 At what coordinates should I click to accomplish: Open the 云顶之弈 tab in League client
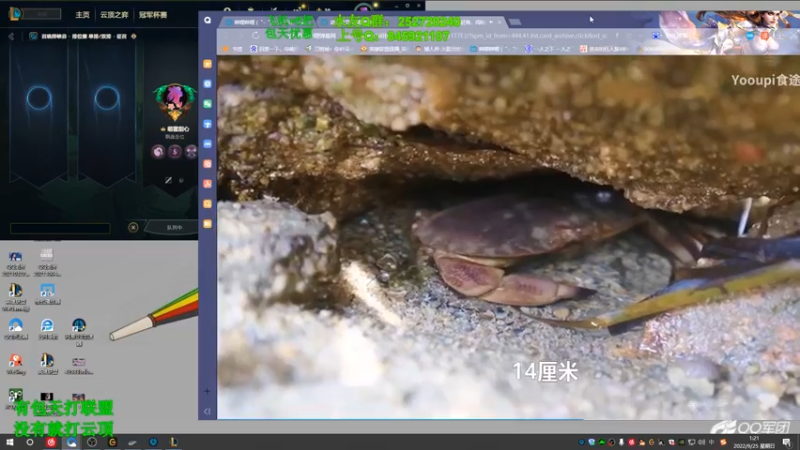114,15
